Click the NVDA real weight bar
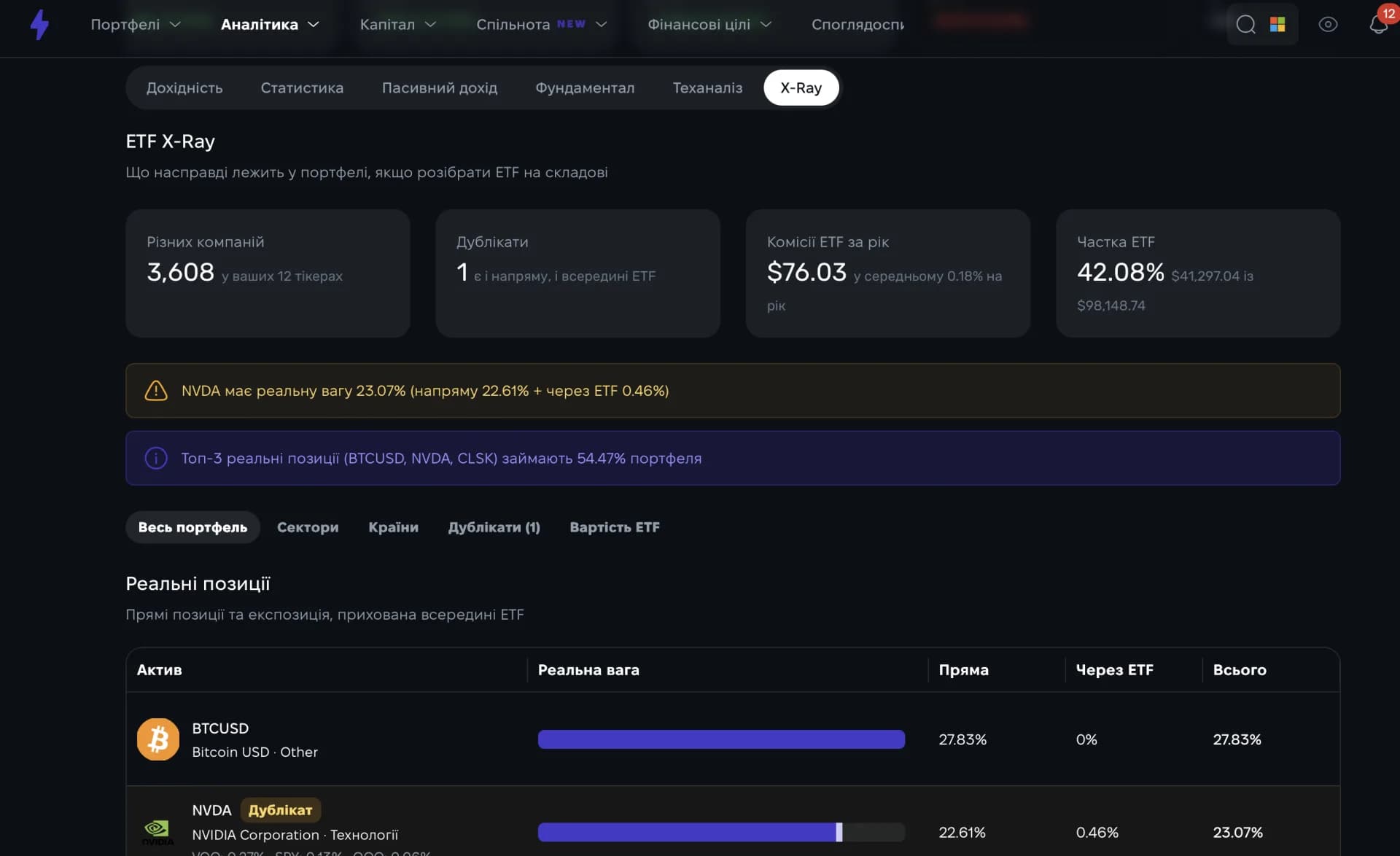Screen dimensions: 1400x856 721,832
